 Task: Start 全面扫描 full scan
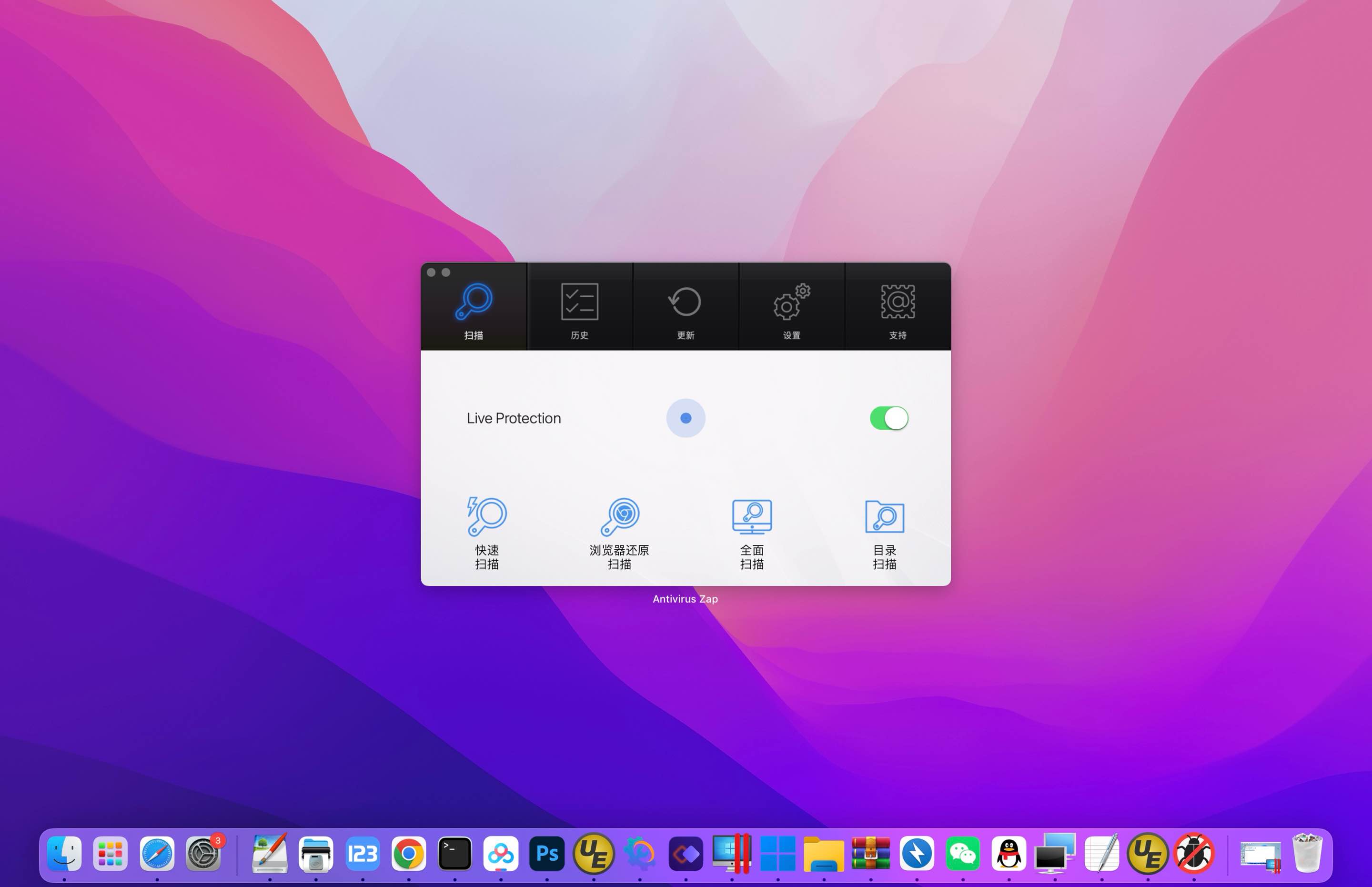pos(752,534)
